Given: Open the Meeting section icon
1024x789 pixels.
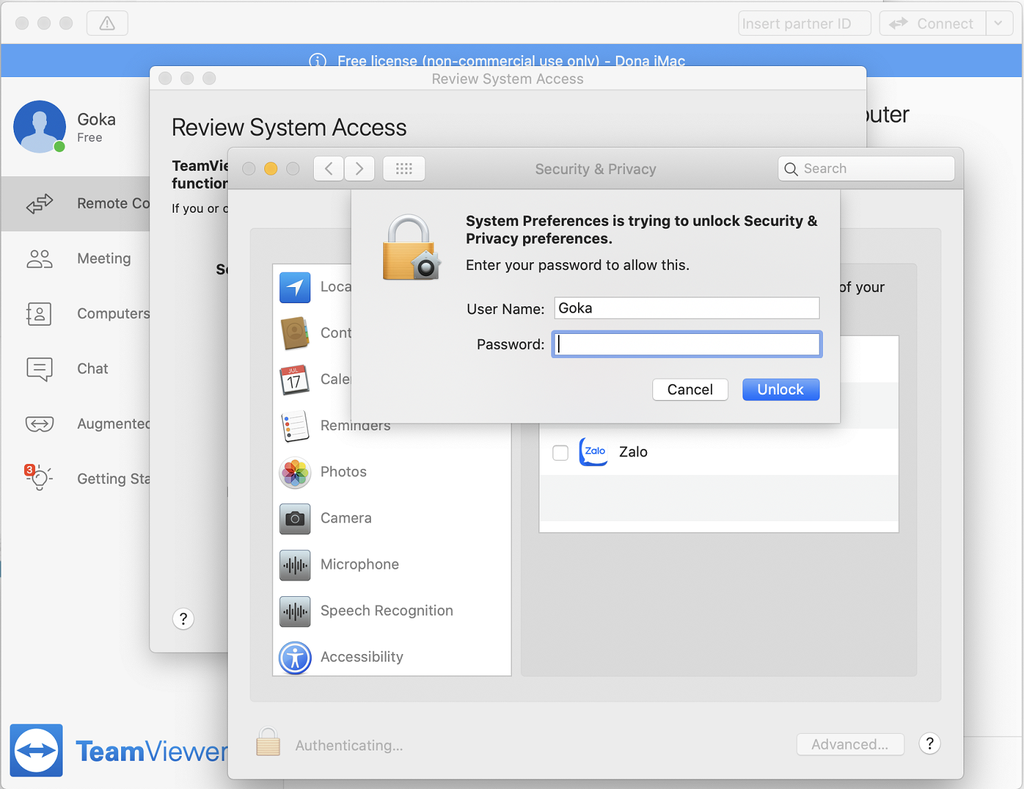Looking at the screenshot, I should (x=40, y=259).
